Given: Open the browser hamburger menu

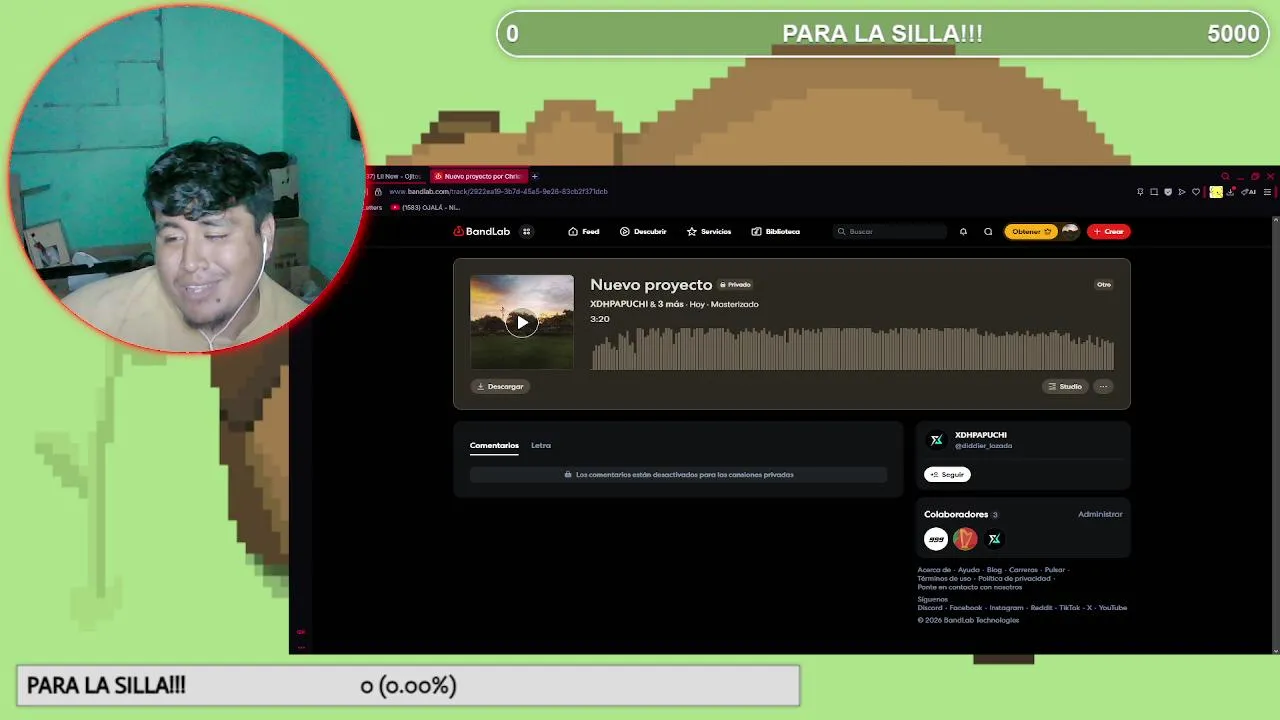Looking at the screenshot, I should (x=1267, y=192).
